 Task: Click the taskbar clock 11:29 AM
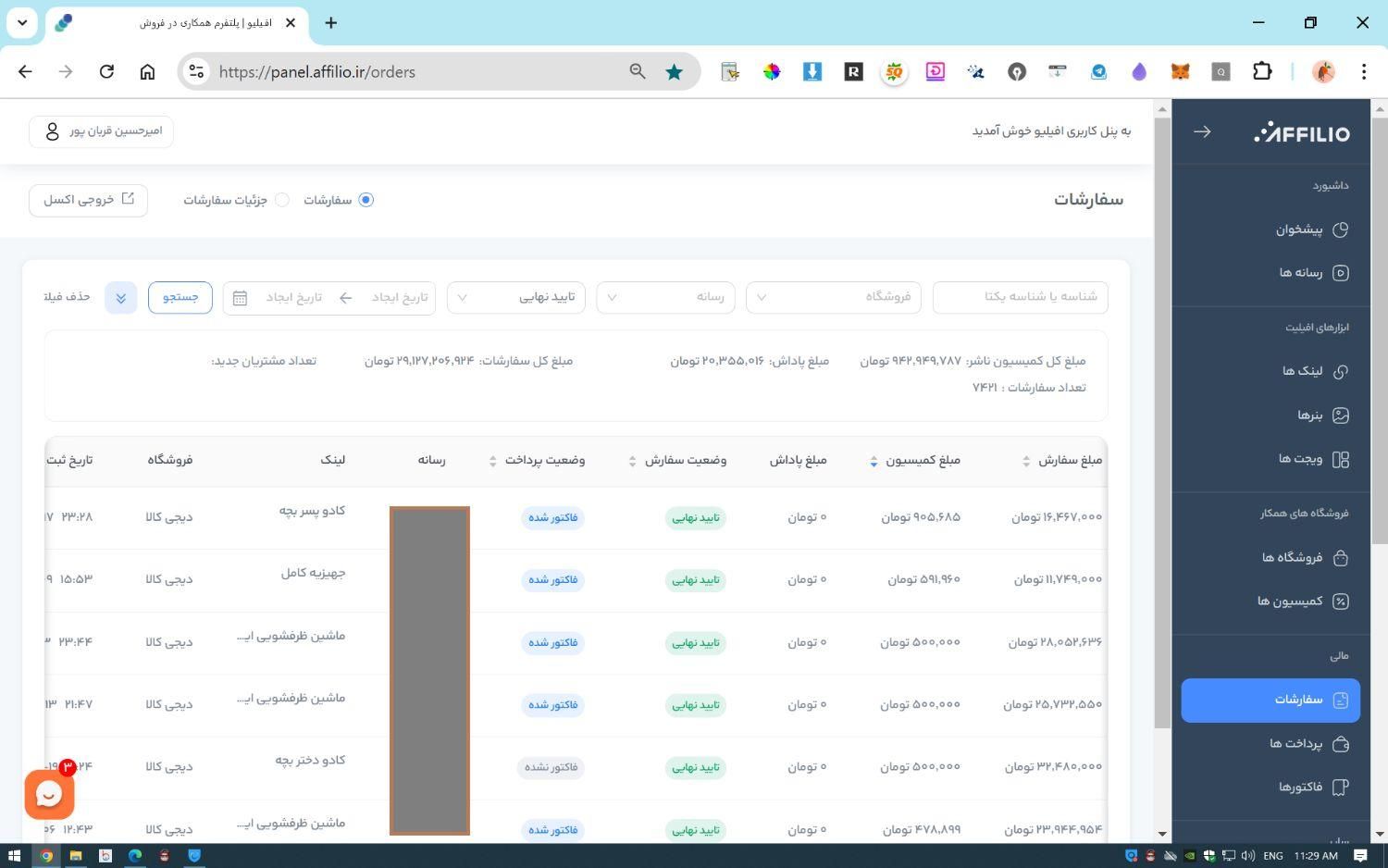(1316, 856)
